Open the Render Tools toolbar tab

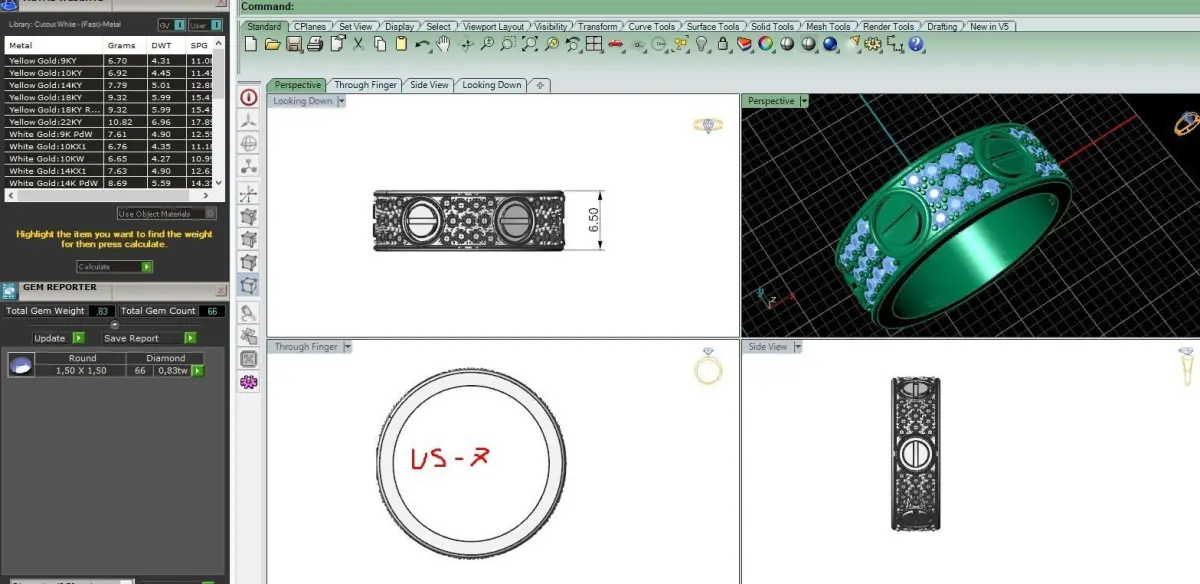coord(888,26)
